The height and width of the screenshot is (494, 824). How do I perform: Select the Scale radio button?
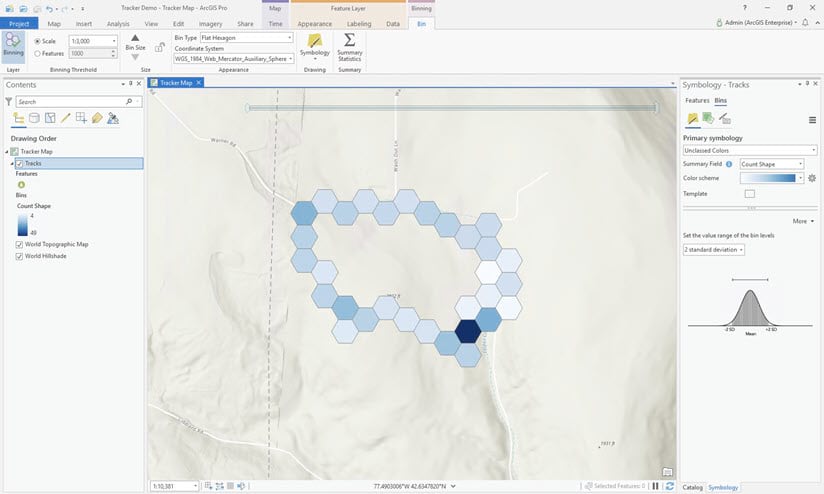click(37, 41)
